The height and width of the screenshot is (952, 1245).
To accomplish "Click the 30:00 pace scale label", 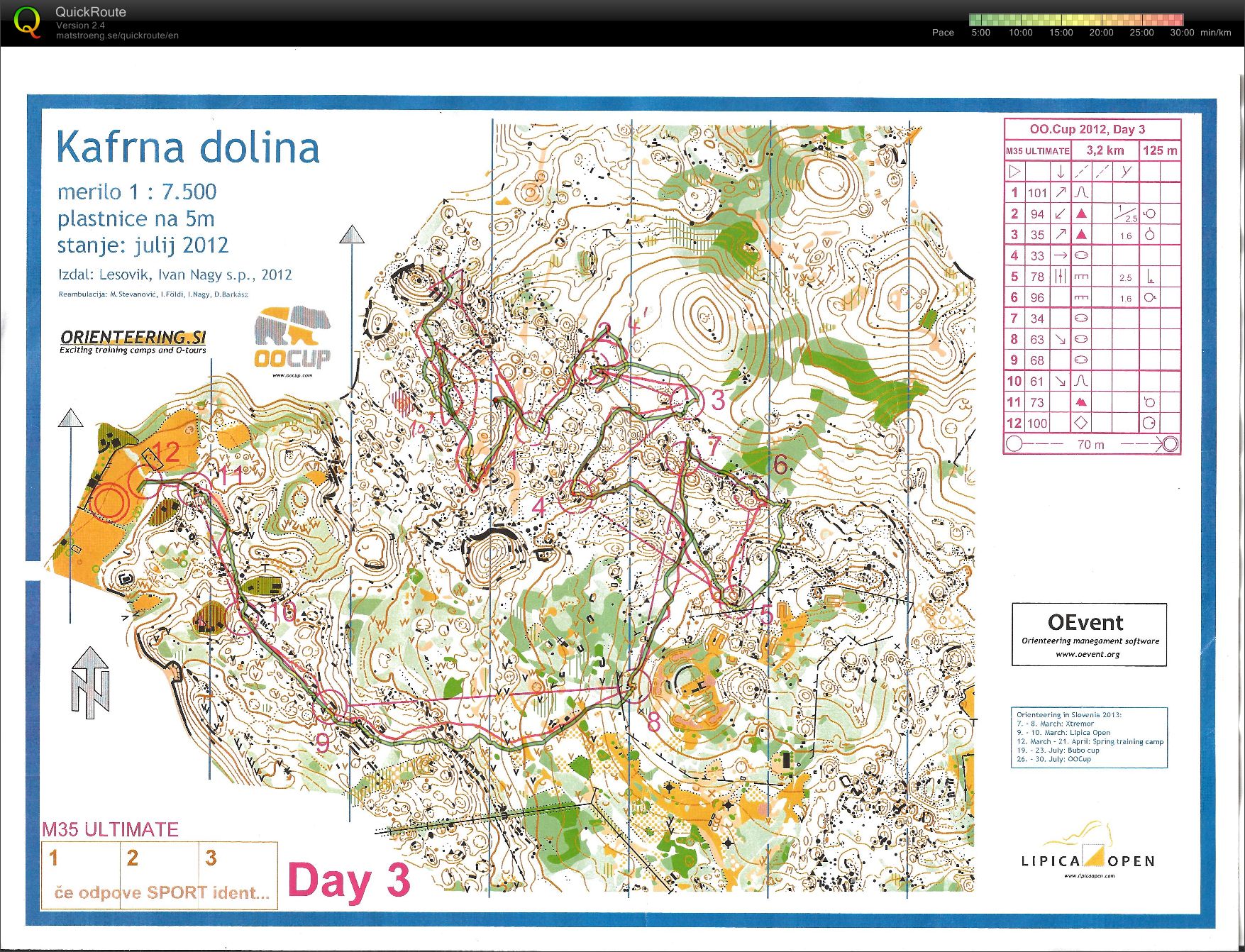I will click(x=1182, y=33).
